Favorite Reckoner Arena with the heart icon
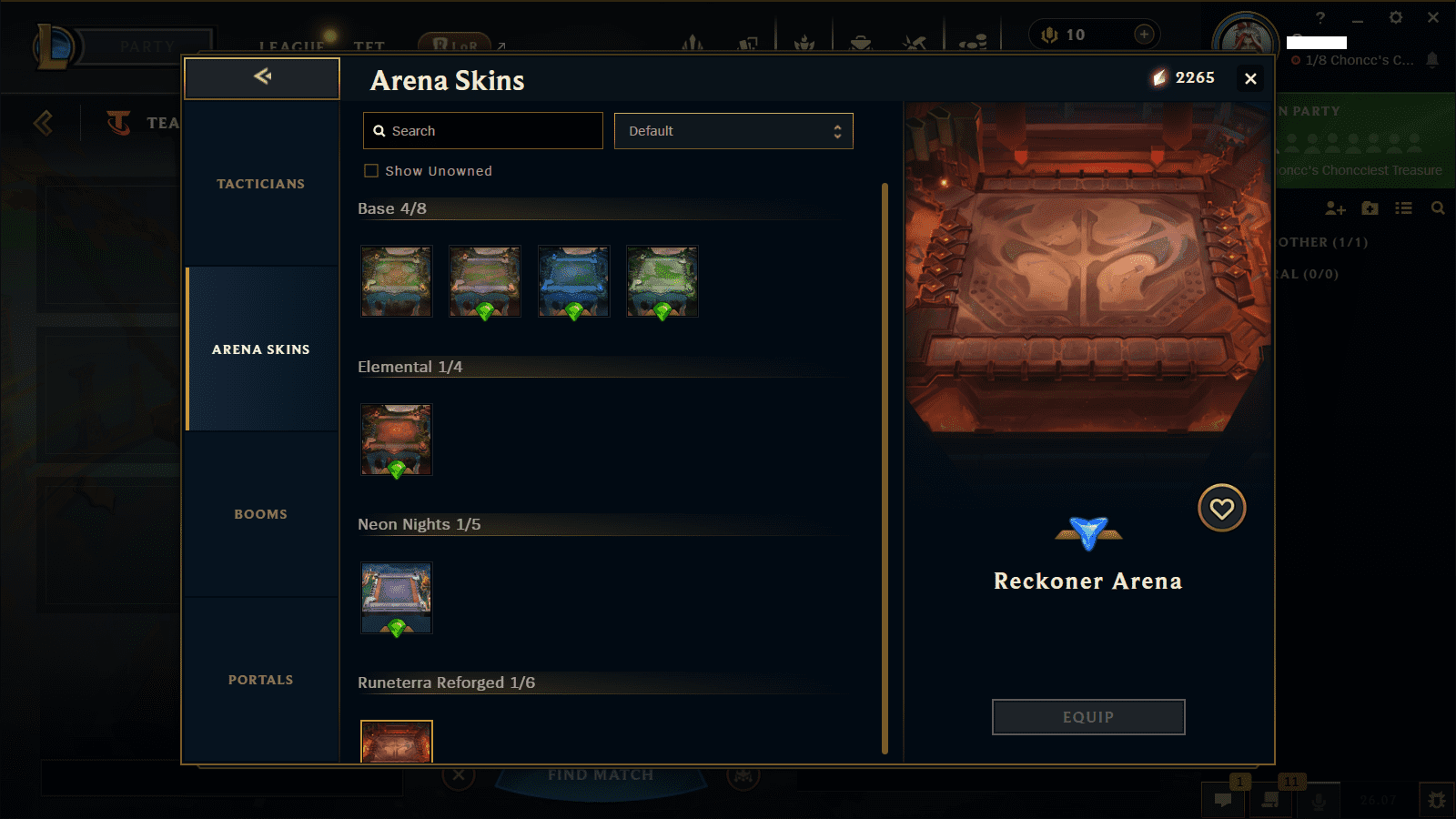 pos(1221,508)
